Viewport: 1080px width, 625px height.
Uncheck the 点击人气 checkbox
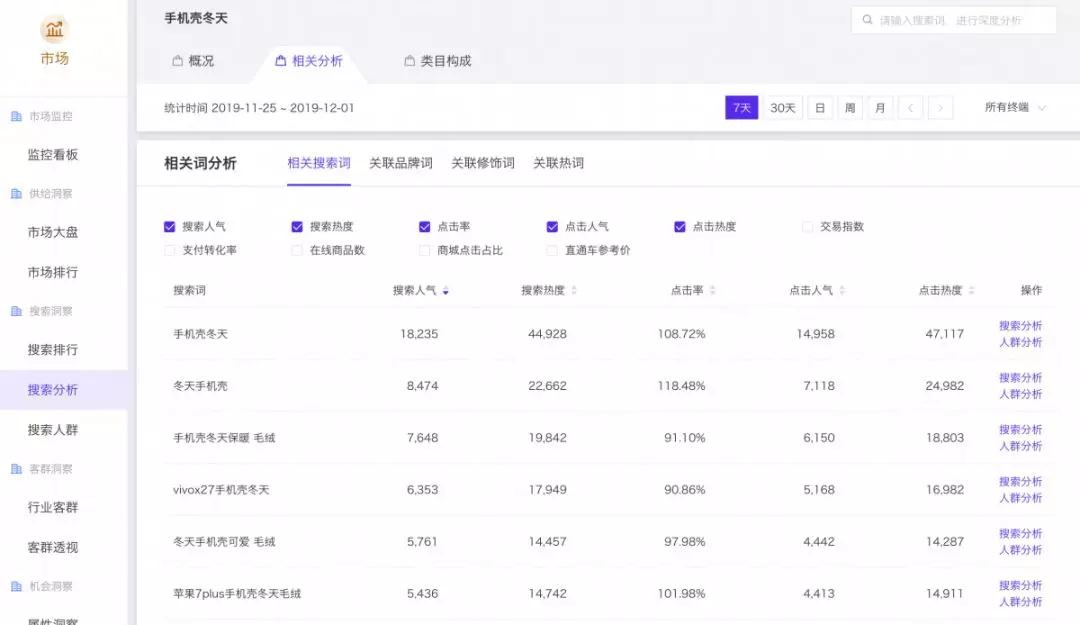point(552,227)
